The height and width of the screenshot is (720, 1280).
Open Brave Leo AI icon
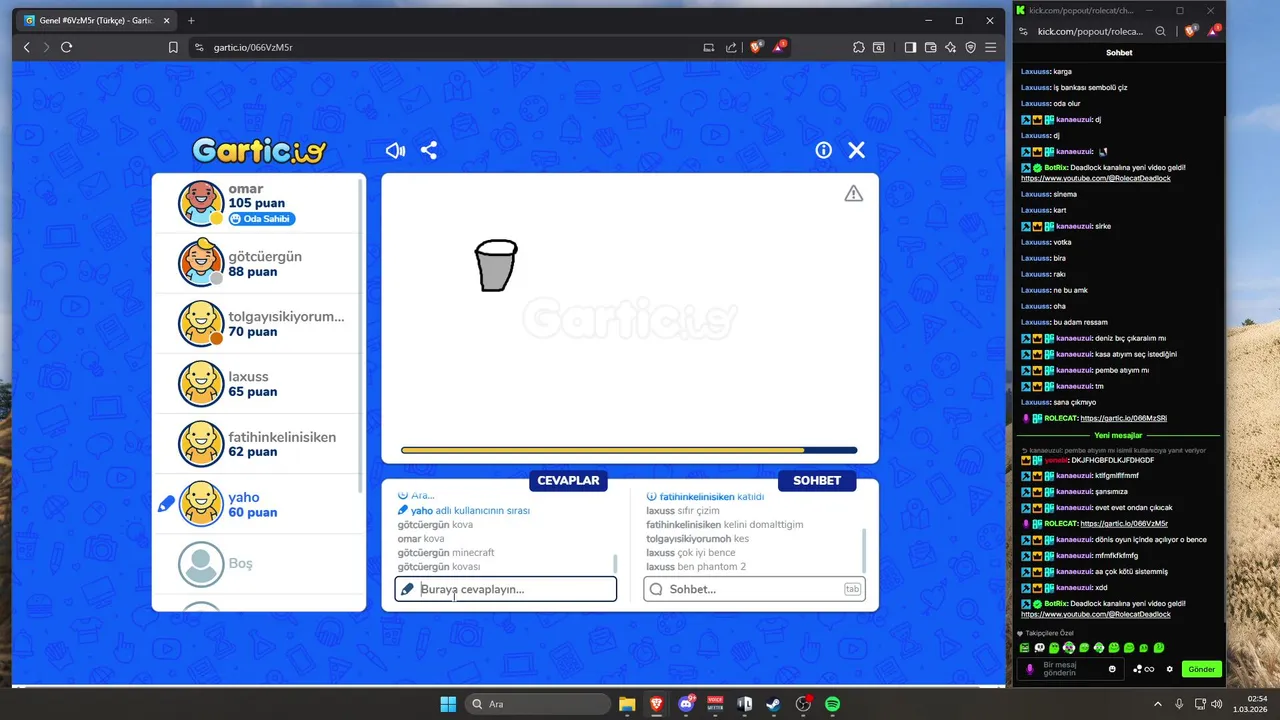[x=950, y=47]
